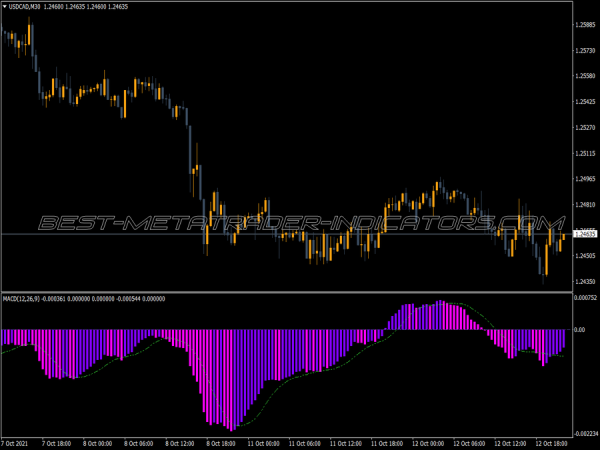Click the 11 Oct 18:00 time label

point(387,443)
